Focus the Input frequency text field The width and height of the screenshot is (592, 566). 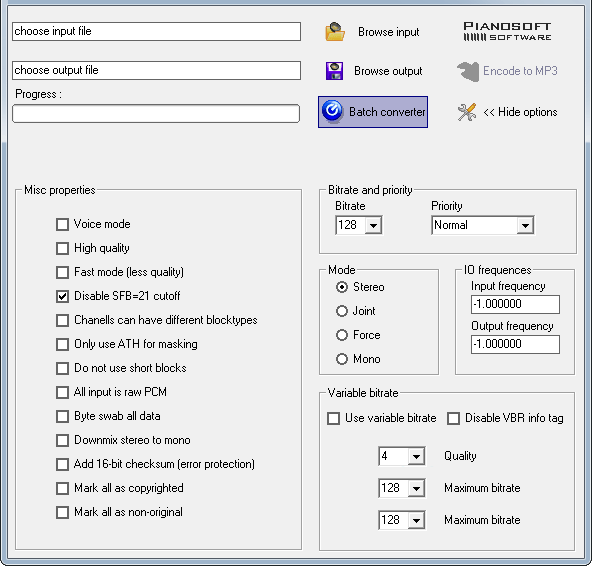[x=515, y=304]
